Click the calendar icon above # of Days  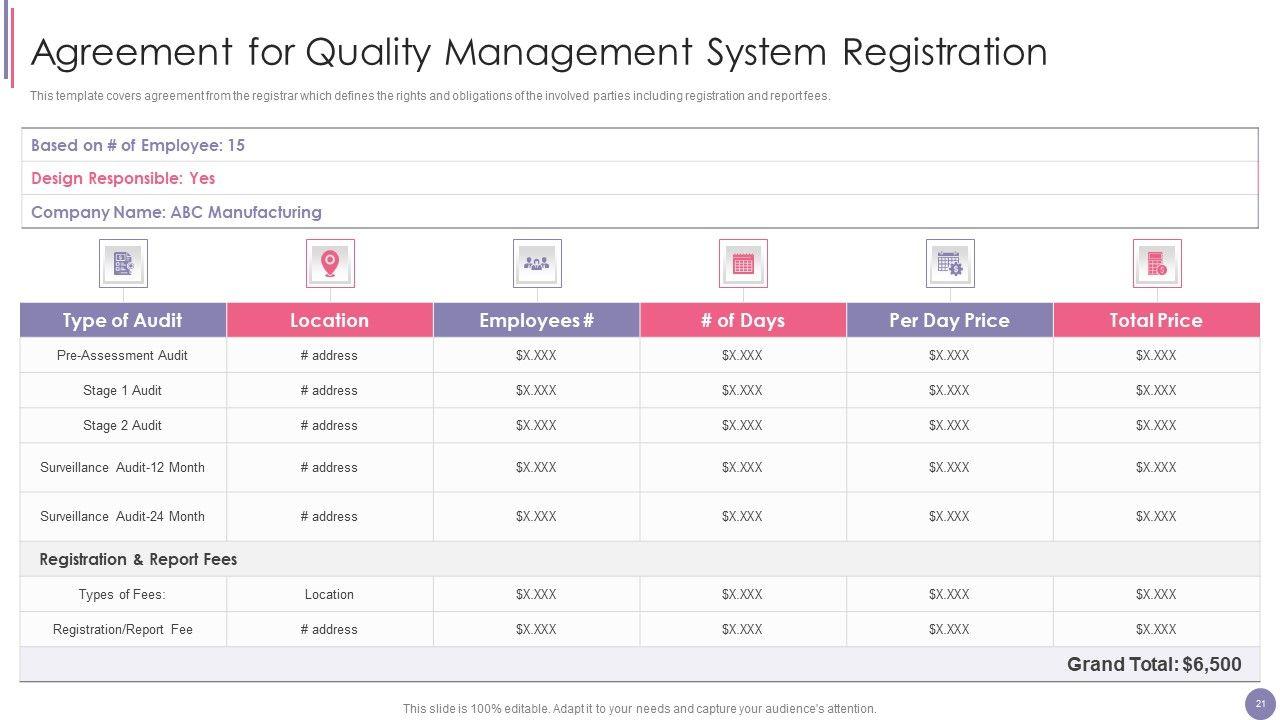click(x=743, y=263)
